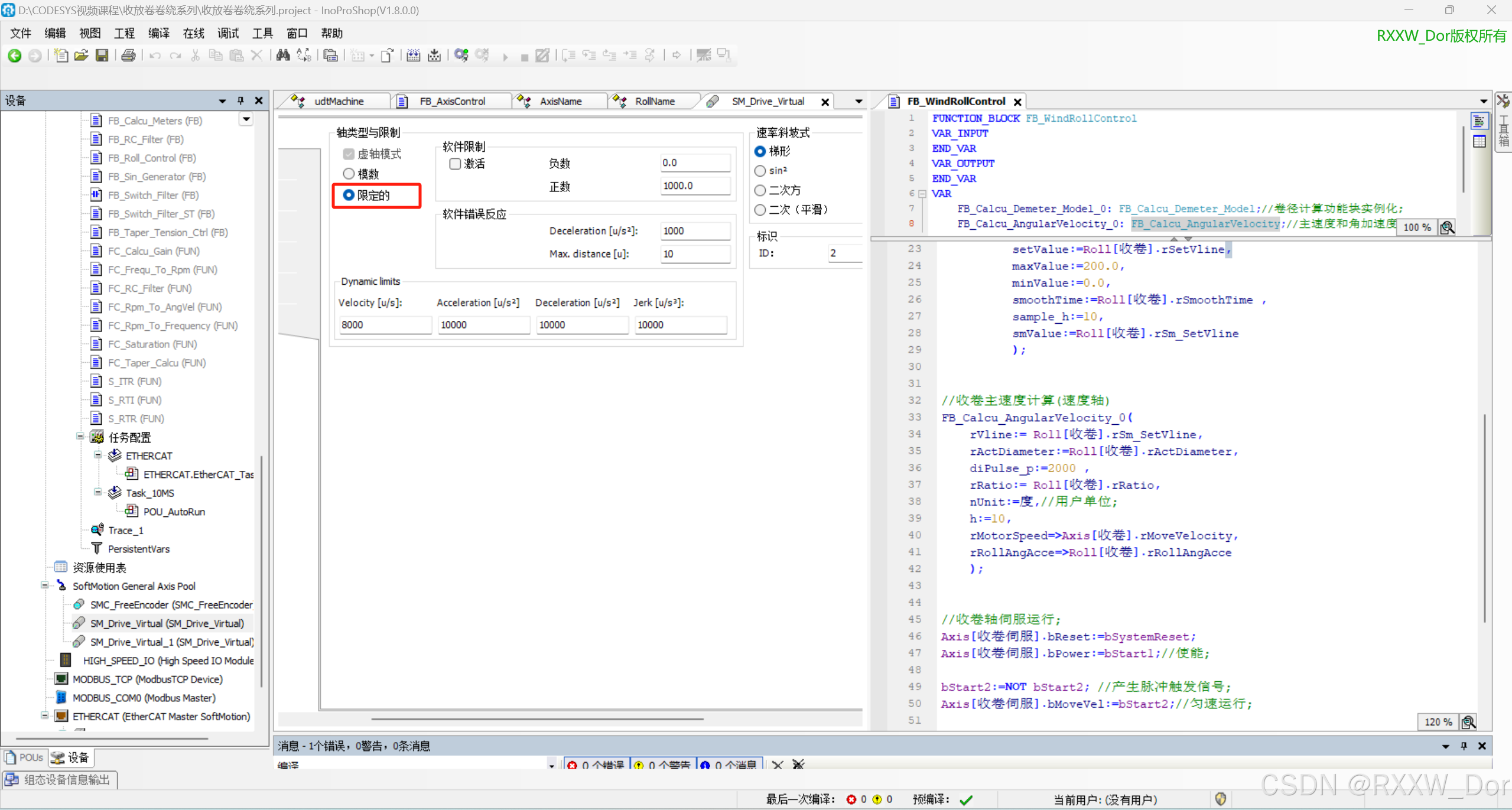This screenshot has width=1512, height=810.
Task: Click the Find binoculars icon
Action: tap(283, 56)
